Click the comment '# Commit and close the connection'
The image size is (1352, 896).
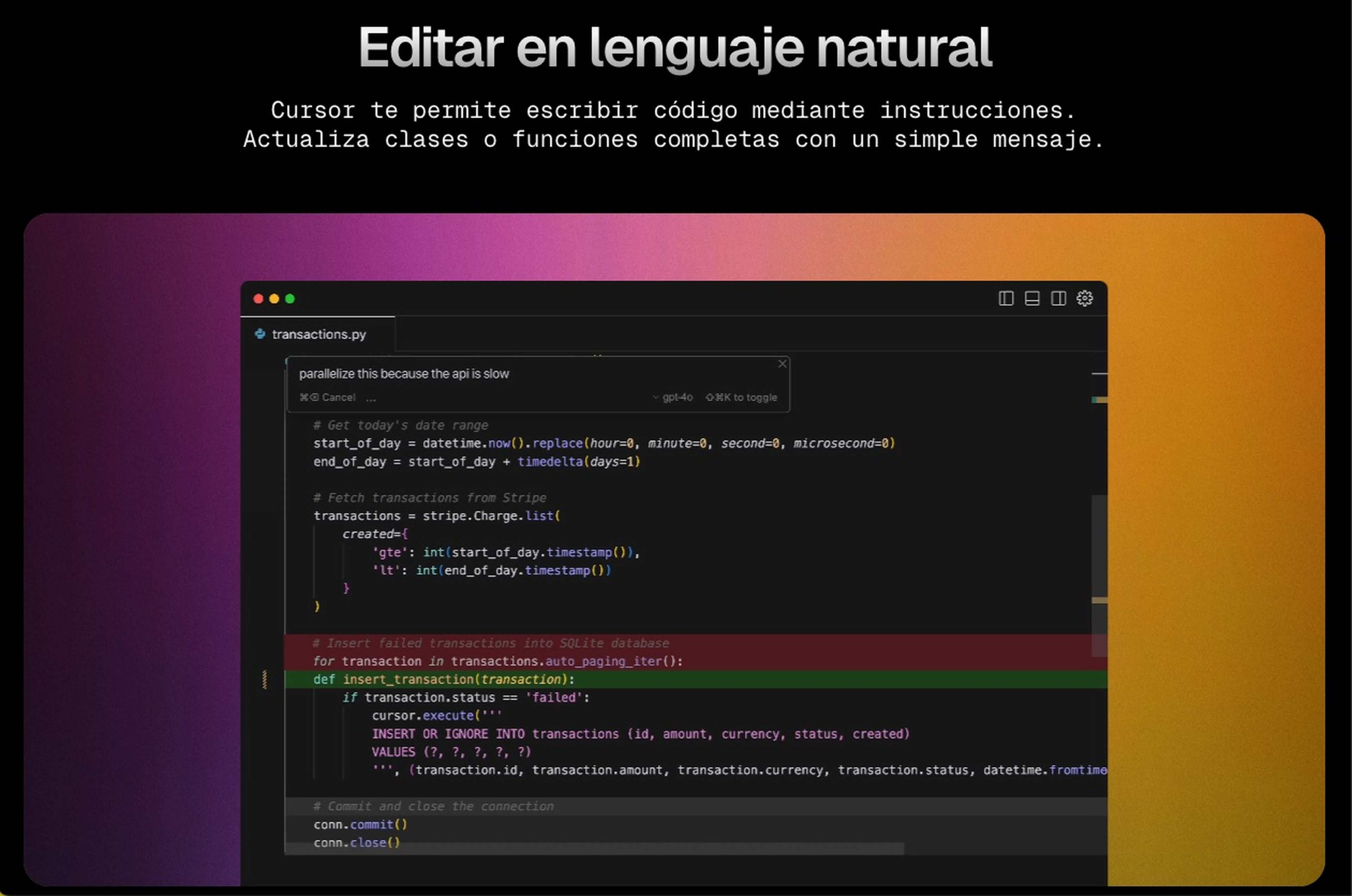click(433, 806)
